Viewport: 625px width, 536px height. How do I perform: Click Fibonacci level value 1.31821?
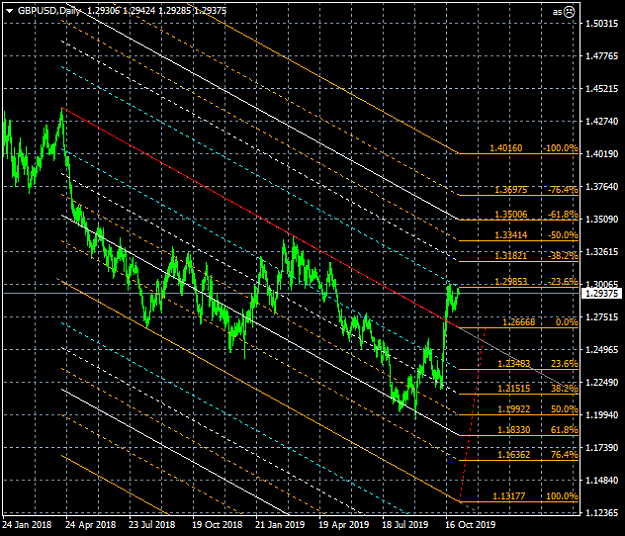click(x=511, y=256)
